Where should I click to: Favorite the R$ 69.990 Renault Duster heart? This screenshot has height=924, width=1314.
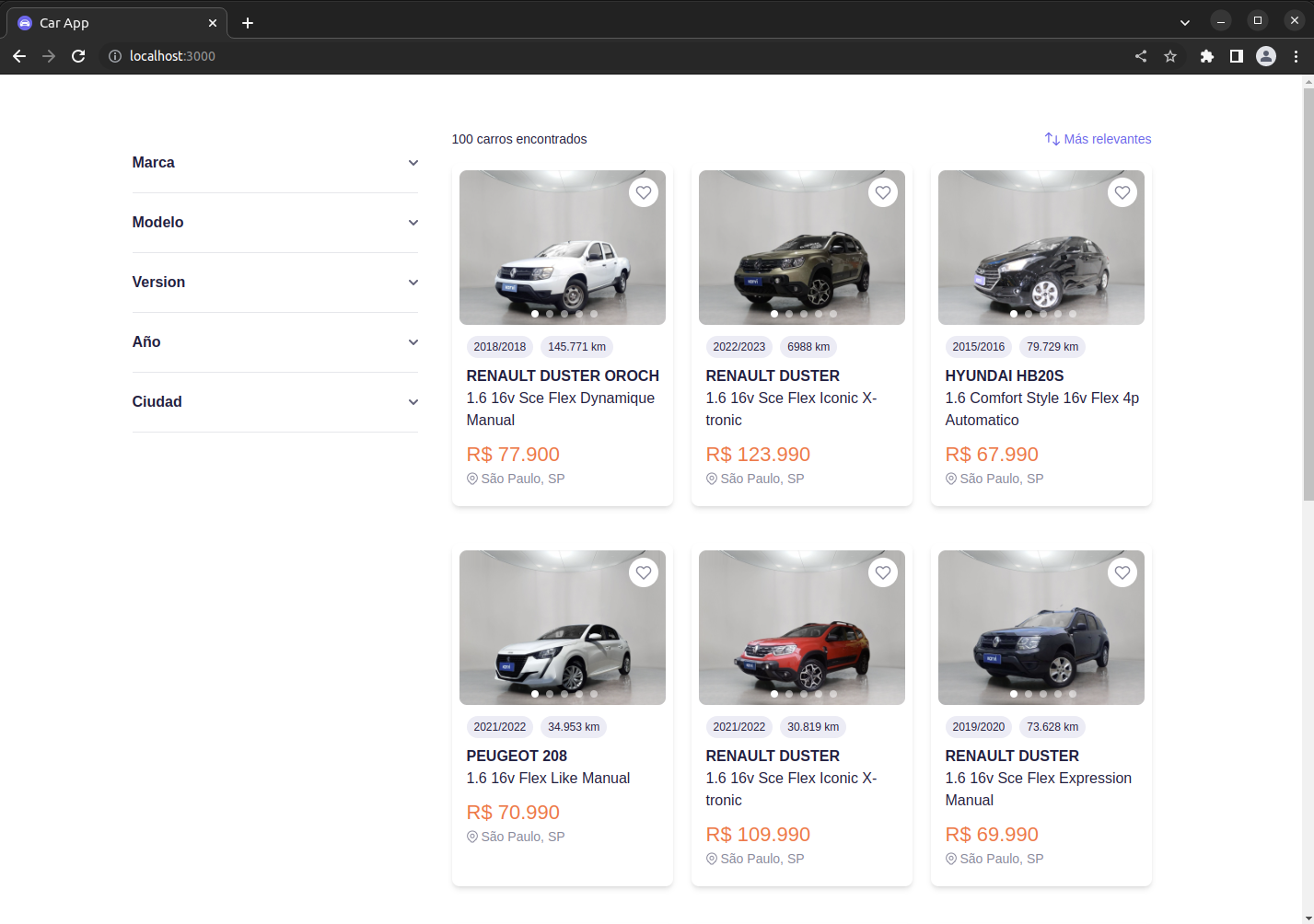[1122, 572]
